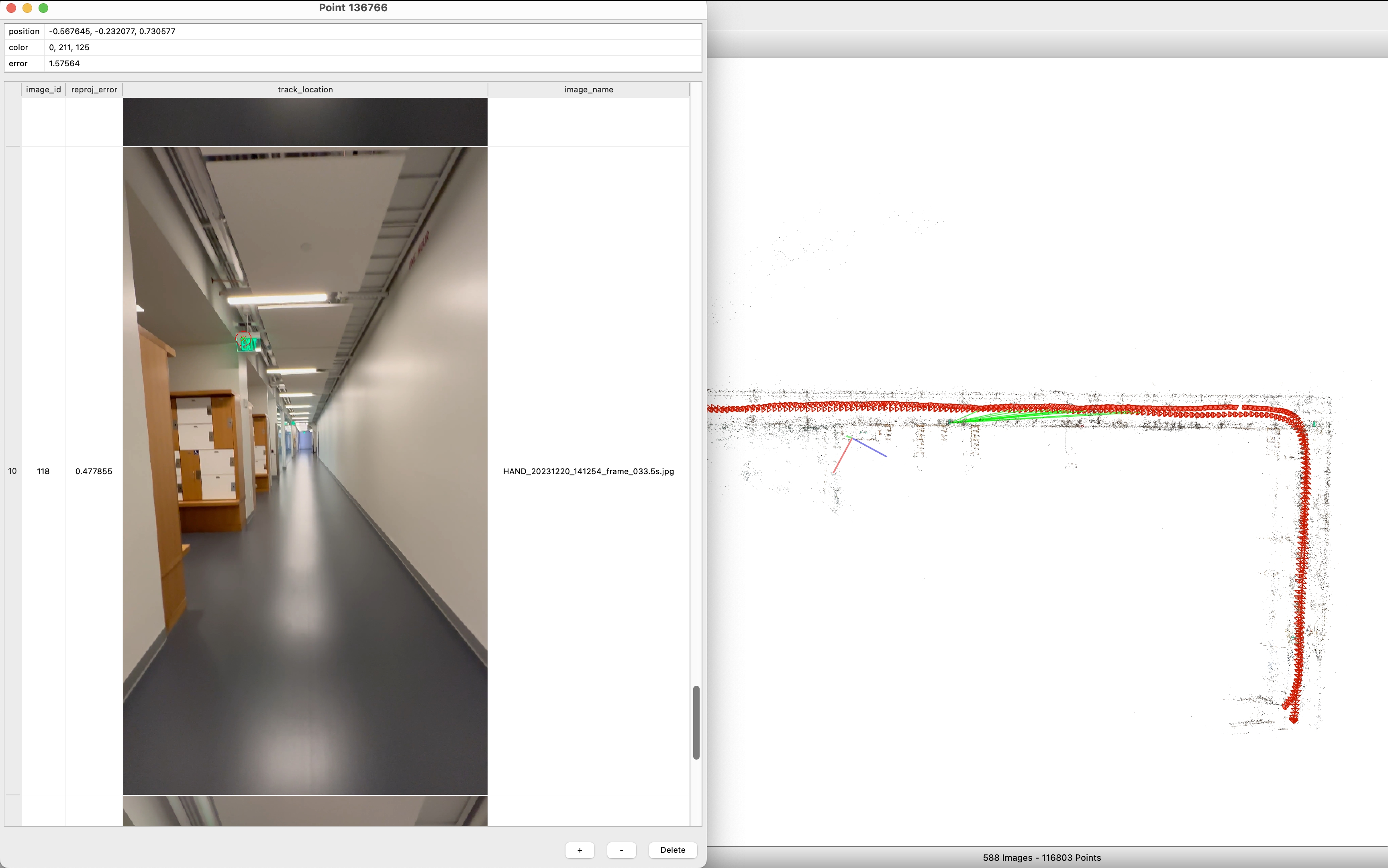
Task: Click the corridor image in track_location cell
Action: click(x=305, y=517)
